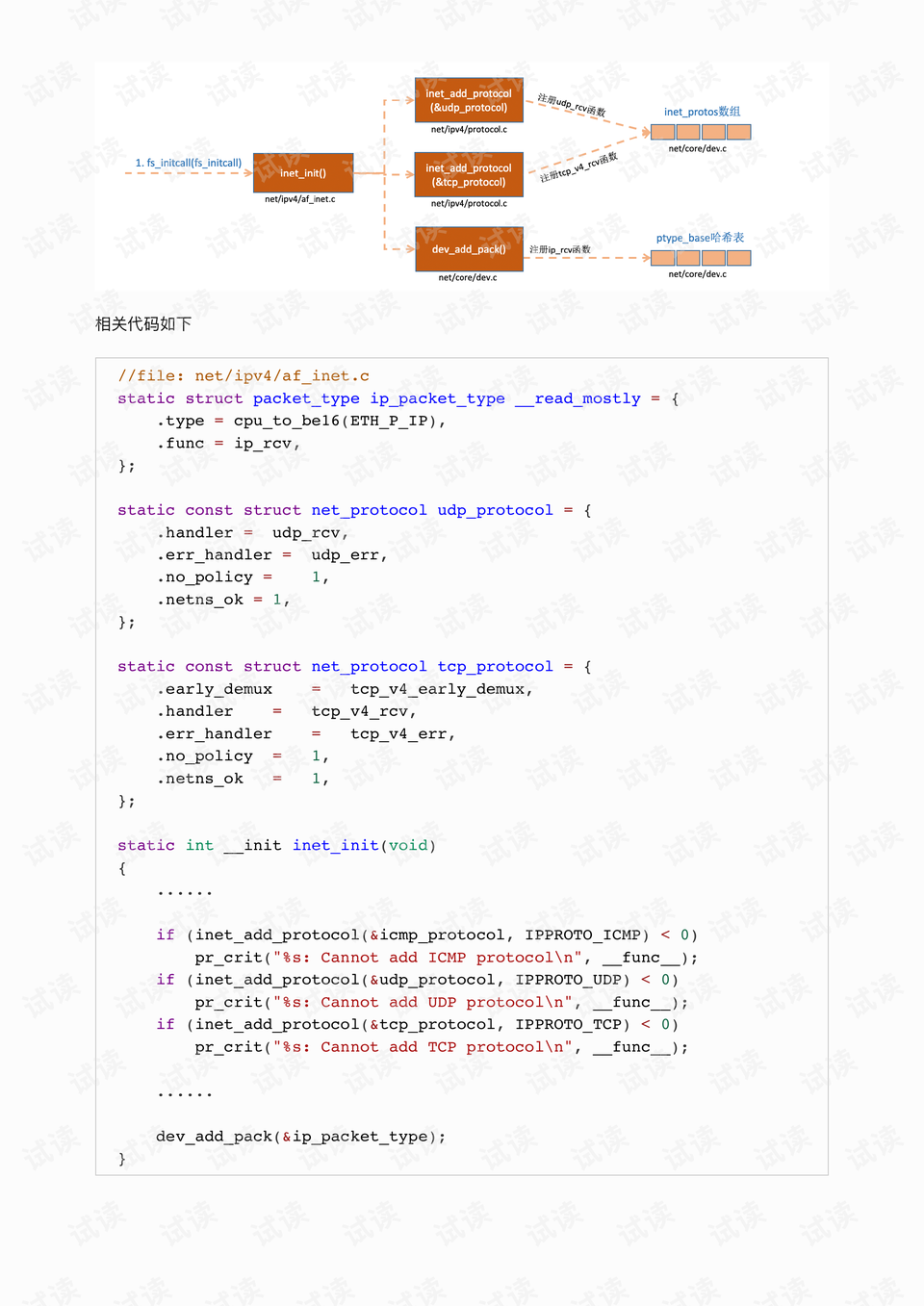The width and height of the screenshot is (924, 1306).
Task: Click the line ".err_handler = tcp_v4_err,"
Action: pyautogui.click(x=306, y=734)
